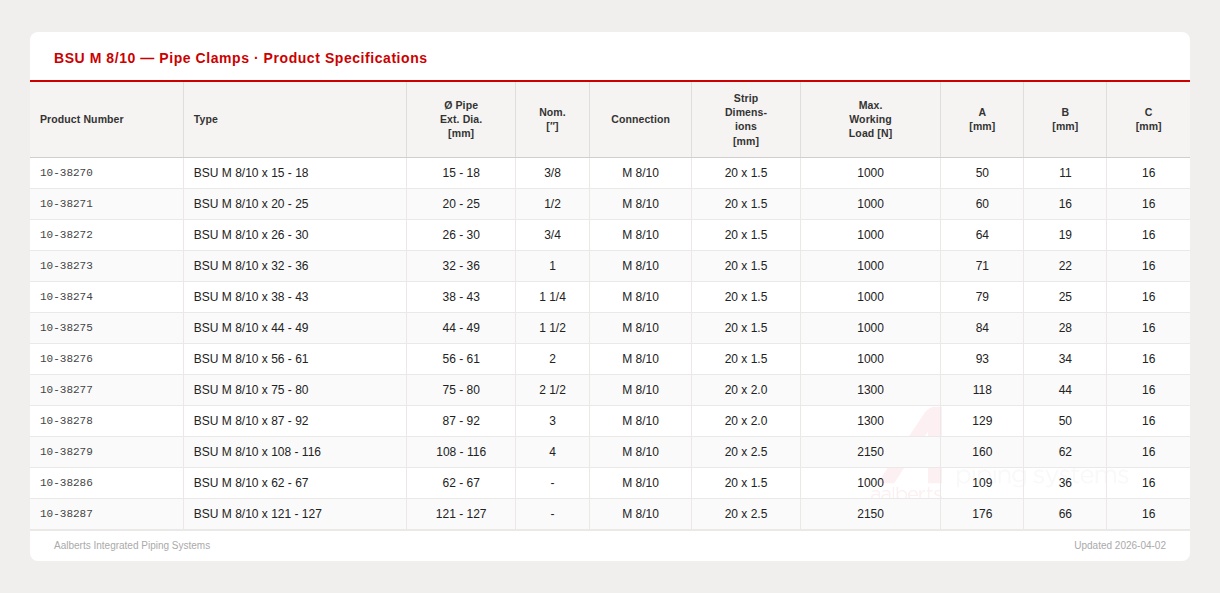Click the A value 176 in last row
Image resolution: width=1220 pixels, height=593 pixels.
tap(982, 514)
